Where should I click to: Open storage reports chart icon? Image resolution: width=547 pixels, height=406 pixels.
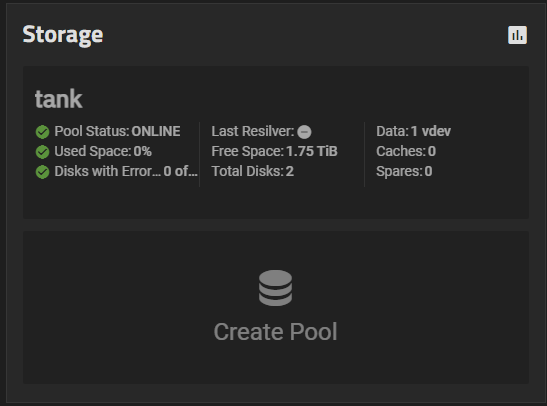click(517, 35)
